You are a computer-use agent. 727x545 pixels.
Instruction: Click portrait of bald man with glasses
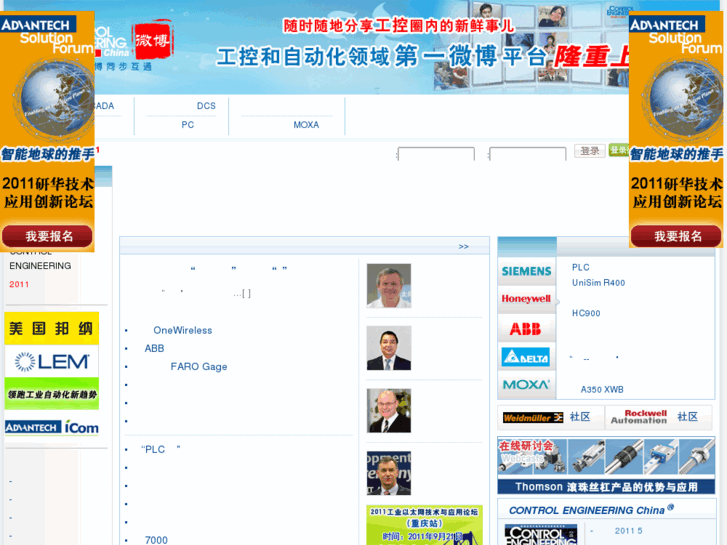pos(389,410)
